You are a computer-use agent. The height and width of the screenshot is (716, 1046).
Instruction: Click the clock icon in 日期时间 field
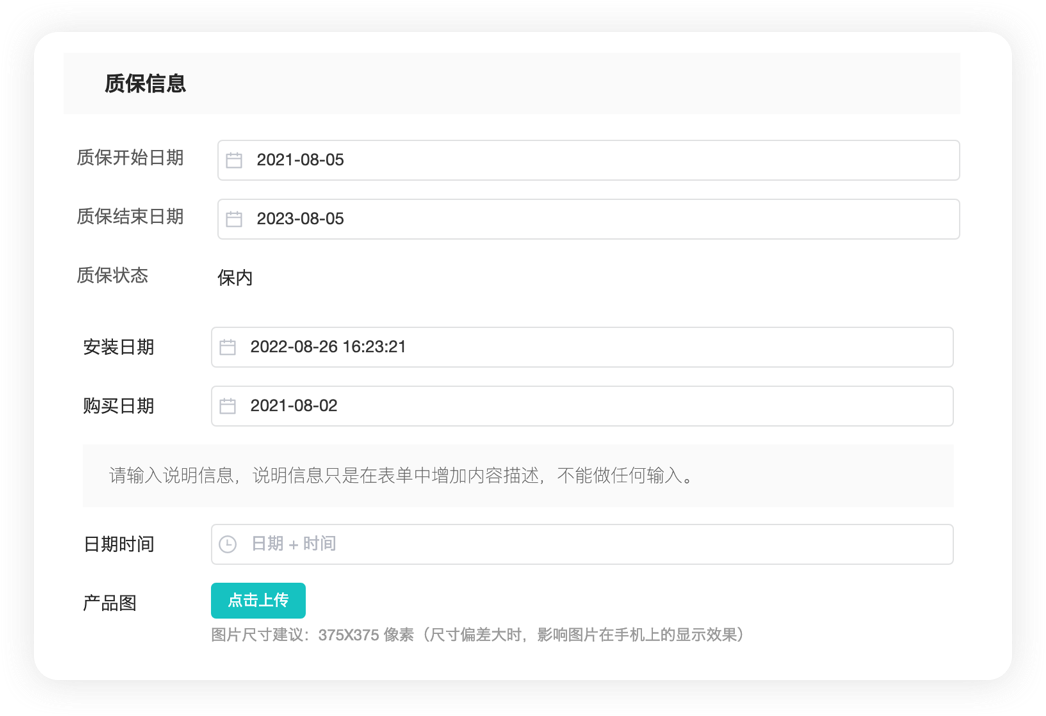coord(228,543)
